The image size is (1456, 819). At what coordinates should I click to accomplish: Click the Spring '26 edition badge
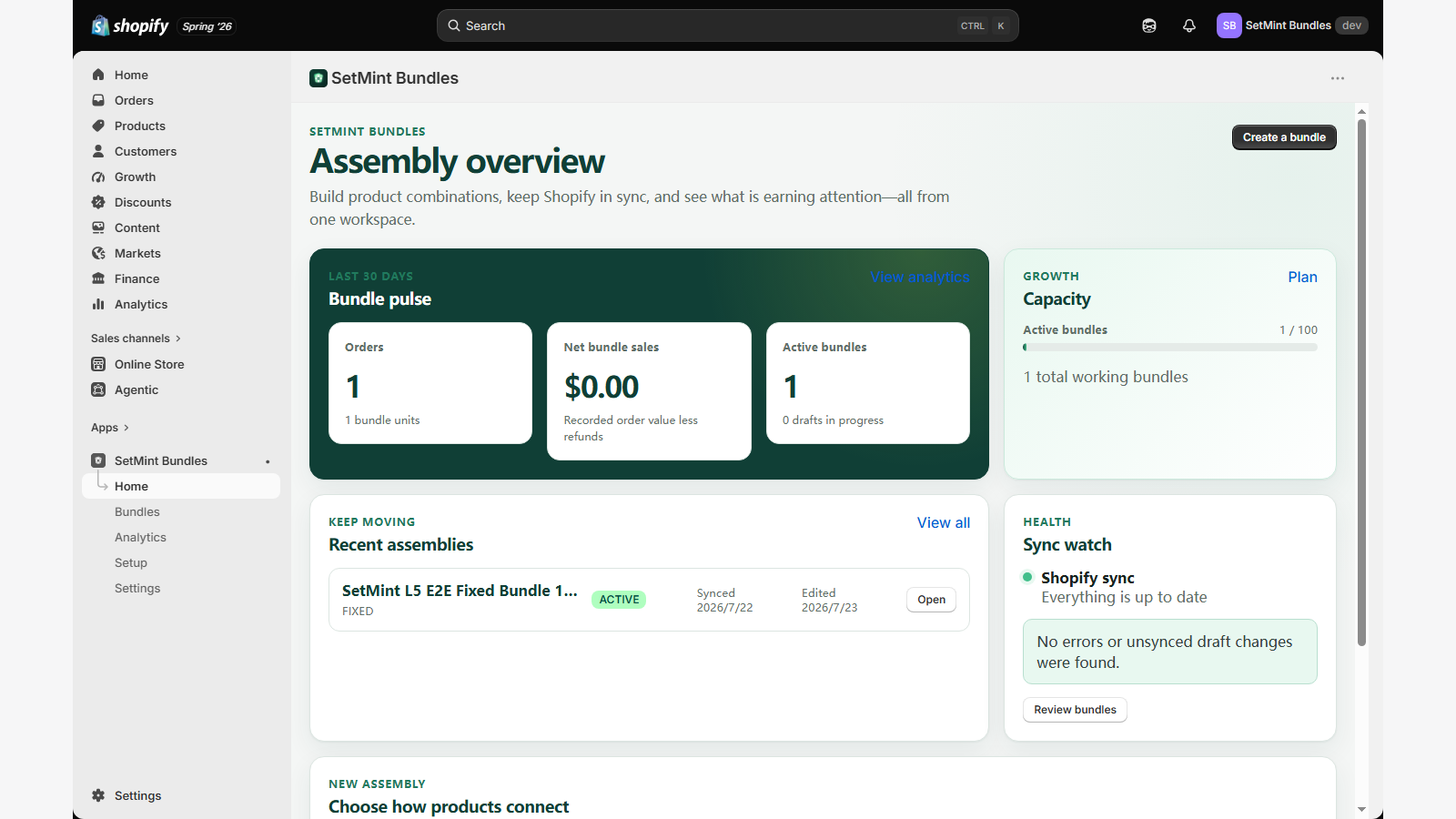207,26
